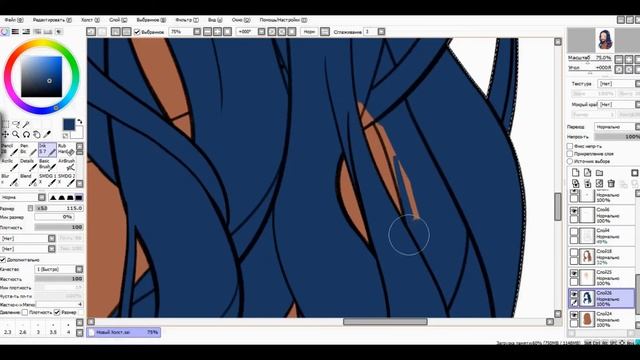Select the zoom magnifier tool
The height and width of the screenshot is (360, 640).
coord(16,134)
